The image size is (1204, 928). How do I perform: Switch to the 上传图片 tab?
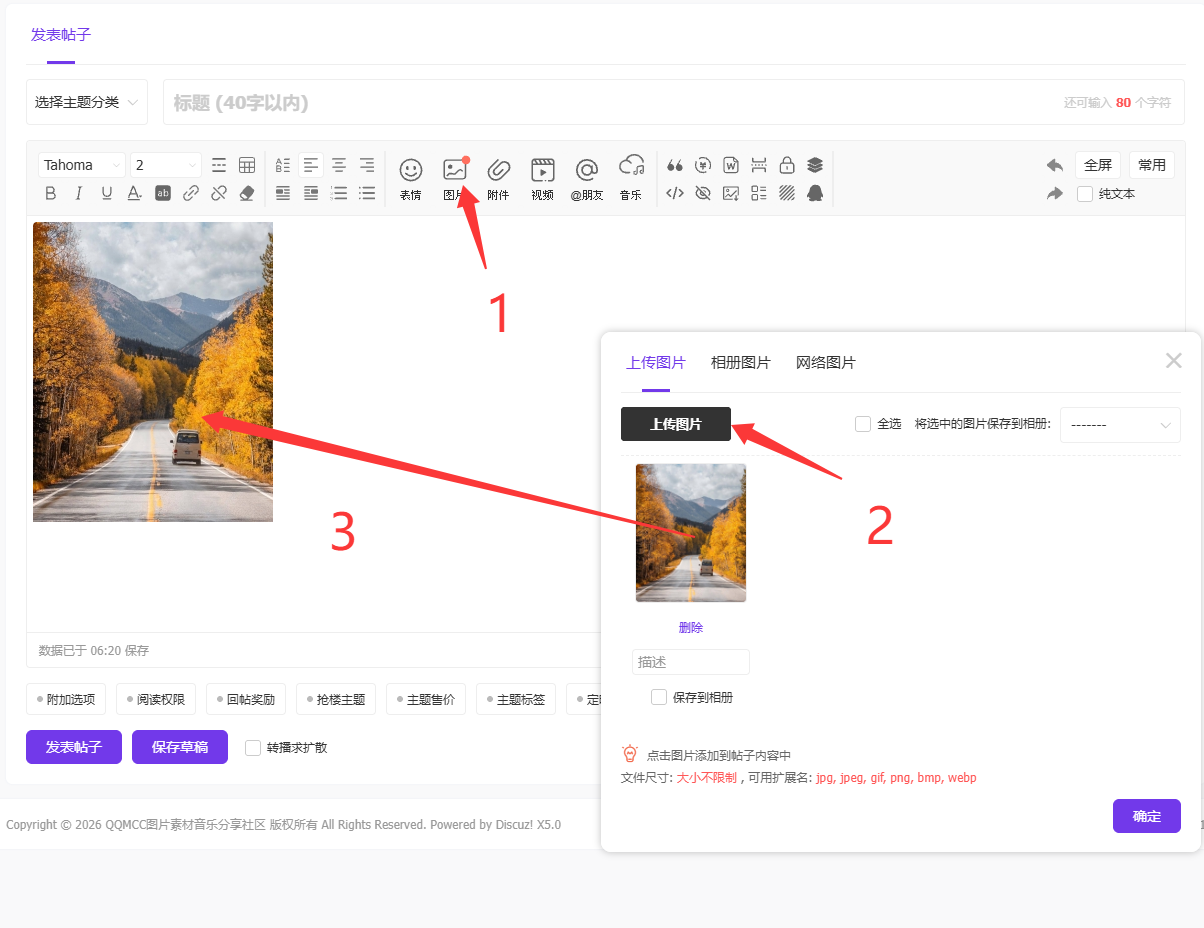point(656,363)
